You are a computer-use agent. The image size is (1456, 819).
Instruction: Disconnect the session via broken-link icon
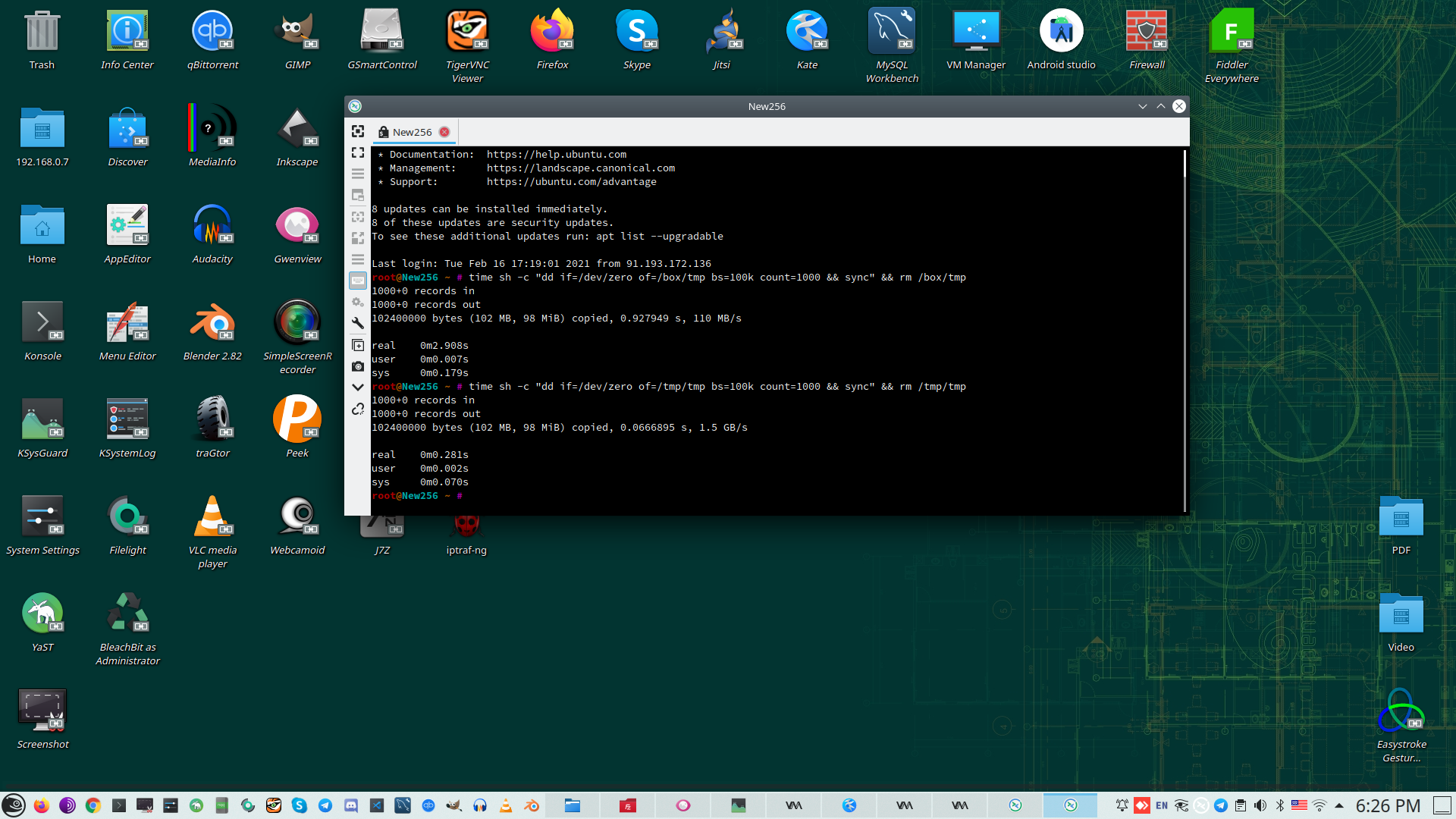358,409
